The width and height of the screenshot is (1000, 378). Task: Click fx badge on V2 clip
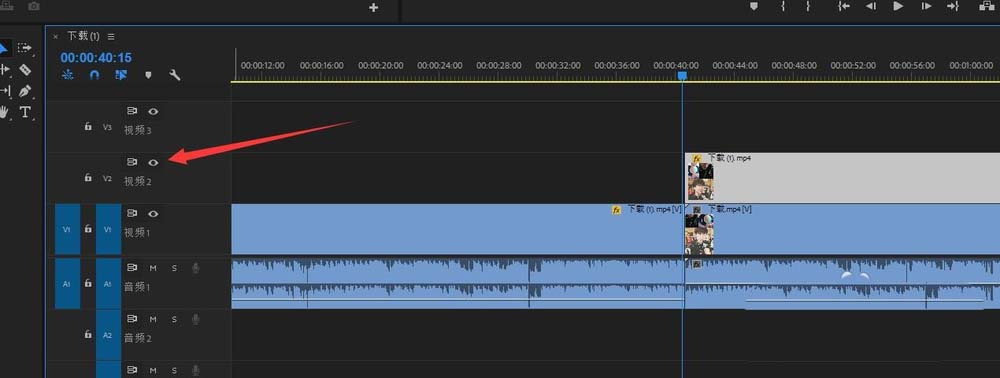(697, 158)
